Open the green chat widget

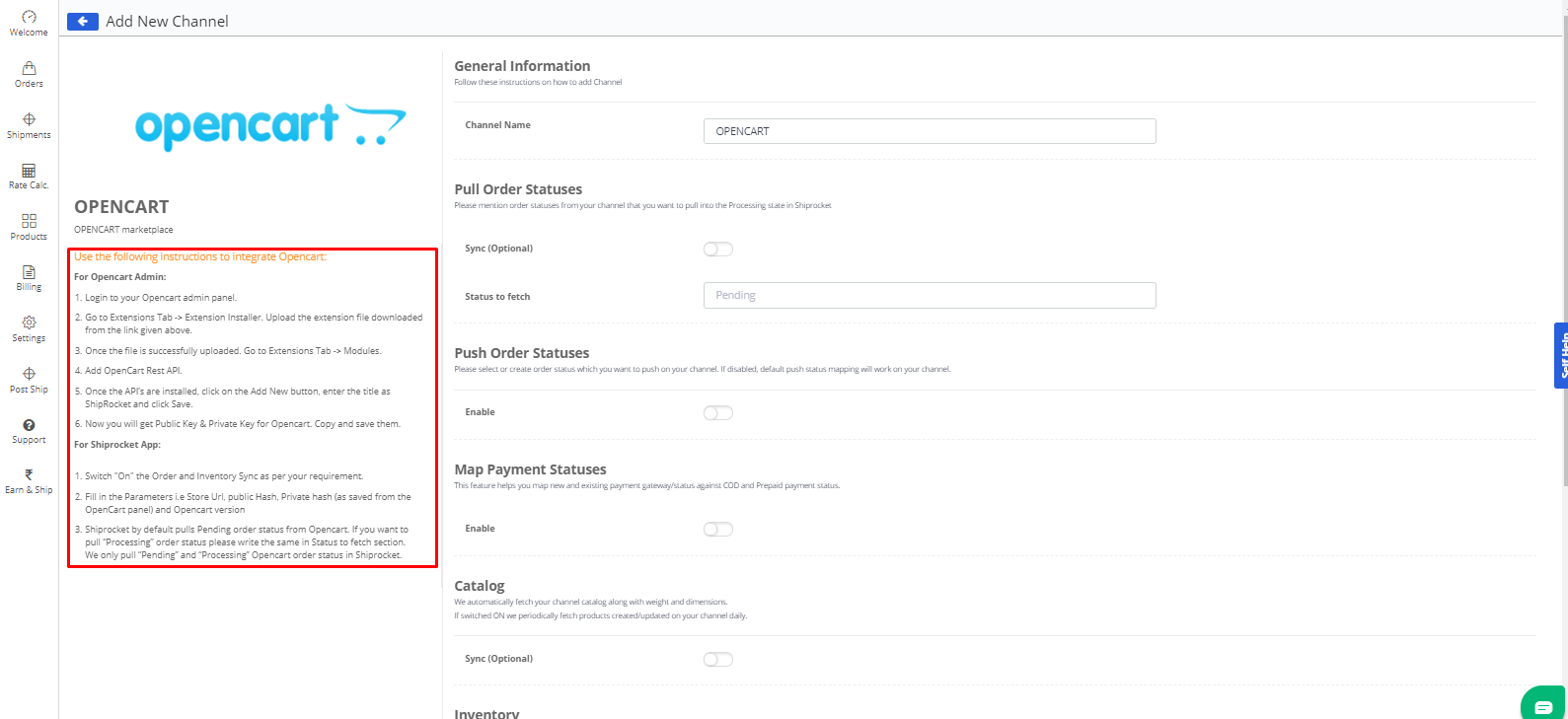(1543, 704)
